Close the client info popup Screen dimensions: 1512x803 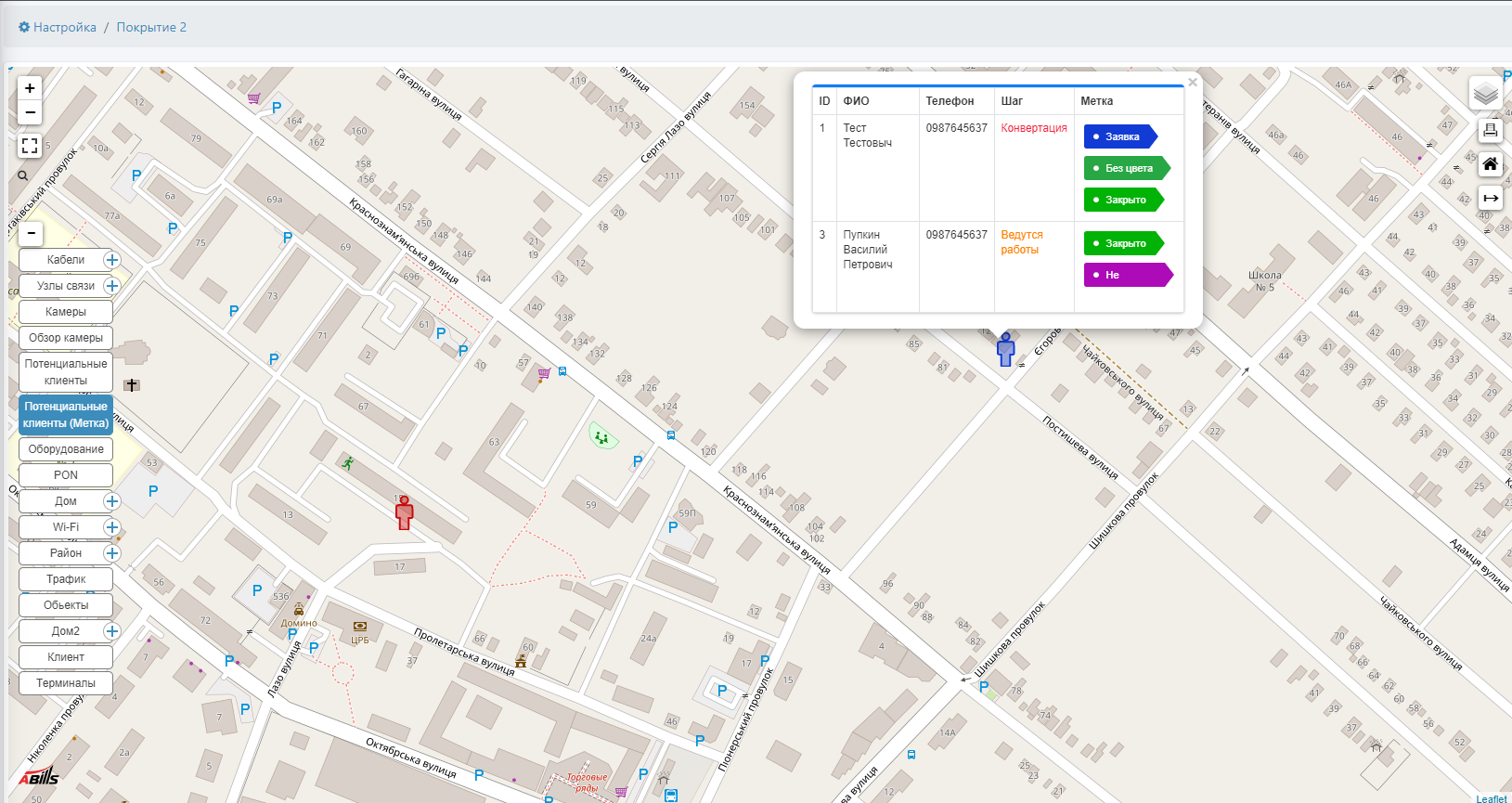(x=1193, y=83)
